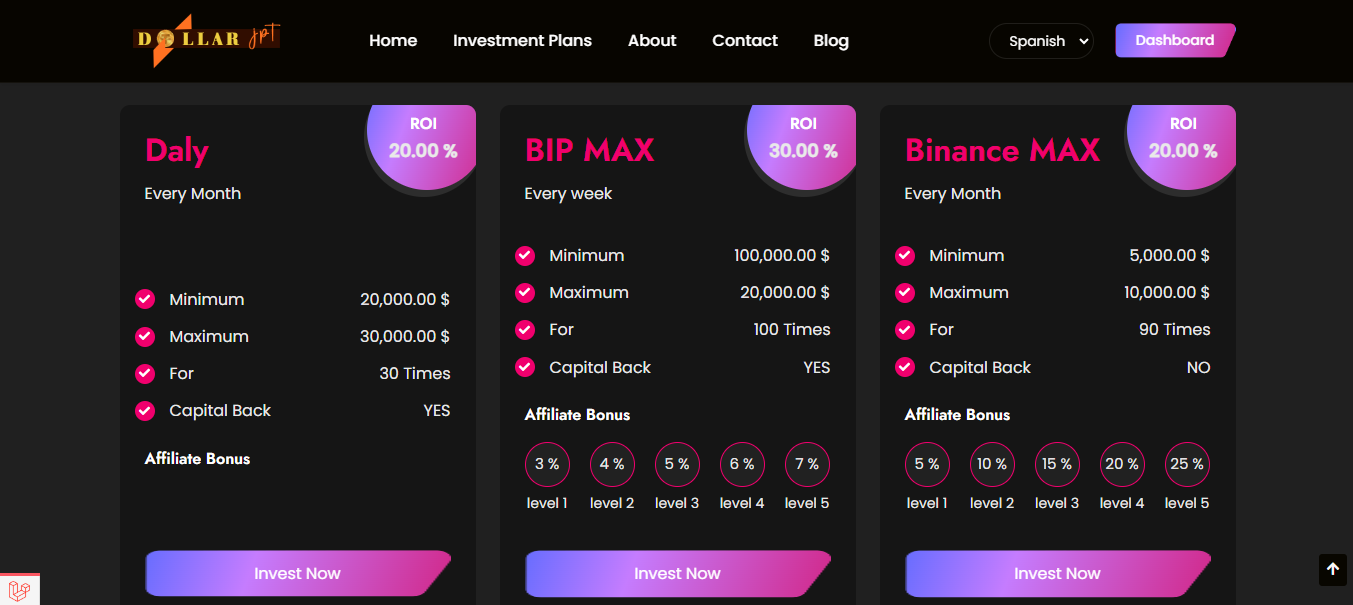This screenshot has width=1353, height=605.
Task: Click the checkmark next to Capital Back in BIP MAX
Action: pyautogui.click(x=525, y=367)
